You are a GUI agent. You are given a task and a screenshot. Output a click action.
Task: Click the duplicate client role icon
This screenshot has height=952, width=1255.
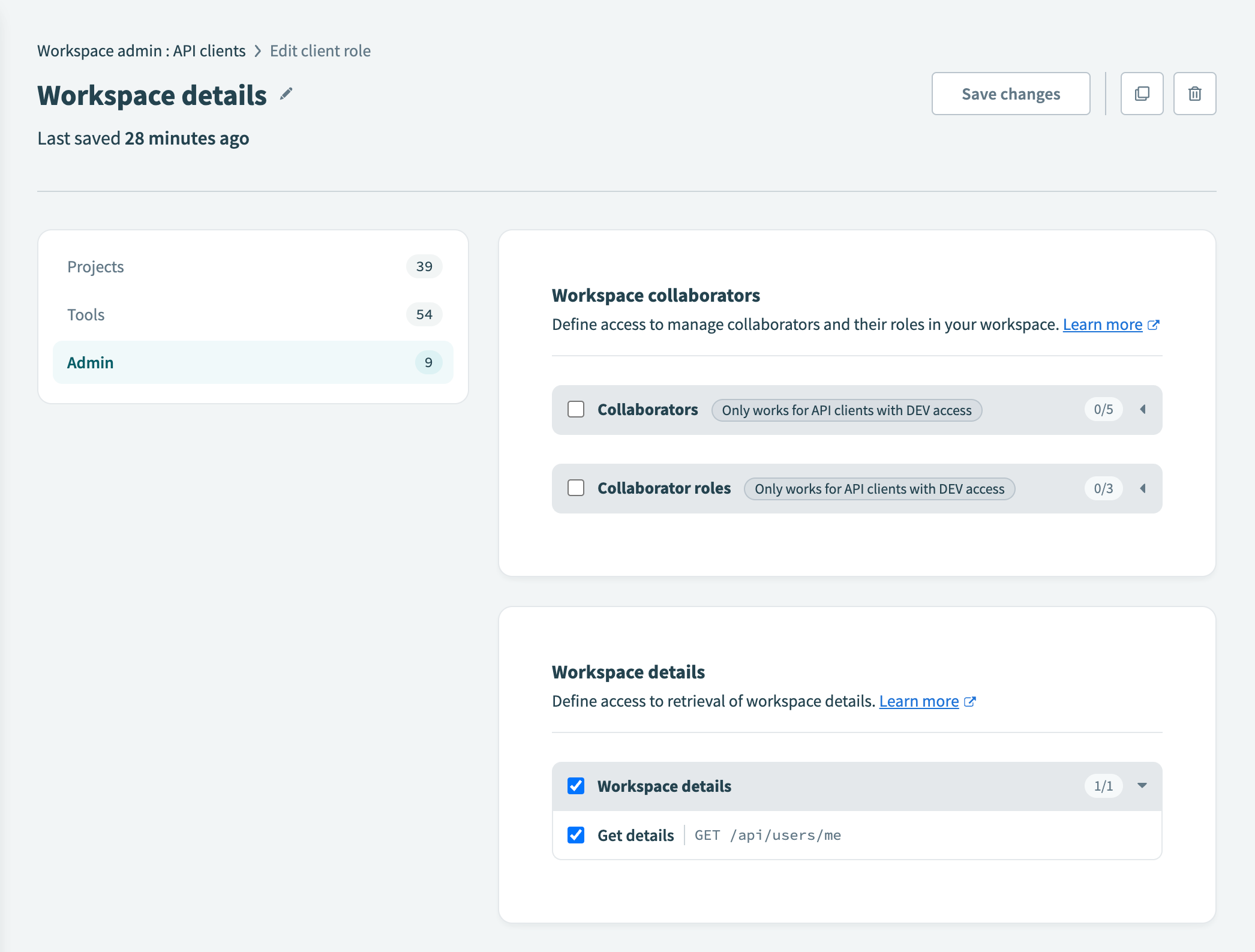pos(1142,94)
